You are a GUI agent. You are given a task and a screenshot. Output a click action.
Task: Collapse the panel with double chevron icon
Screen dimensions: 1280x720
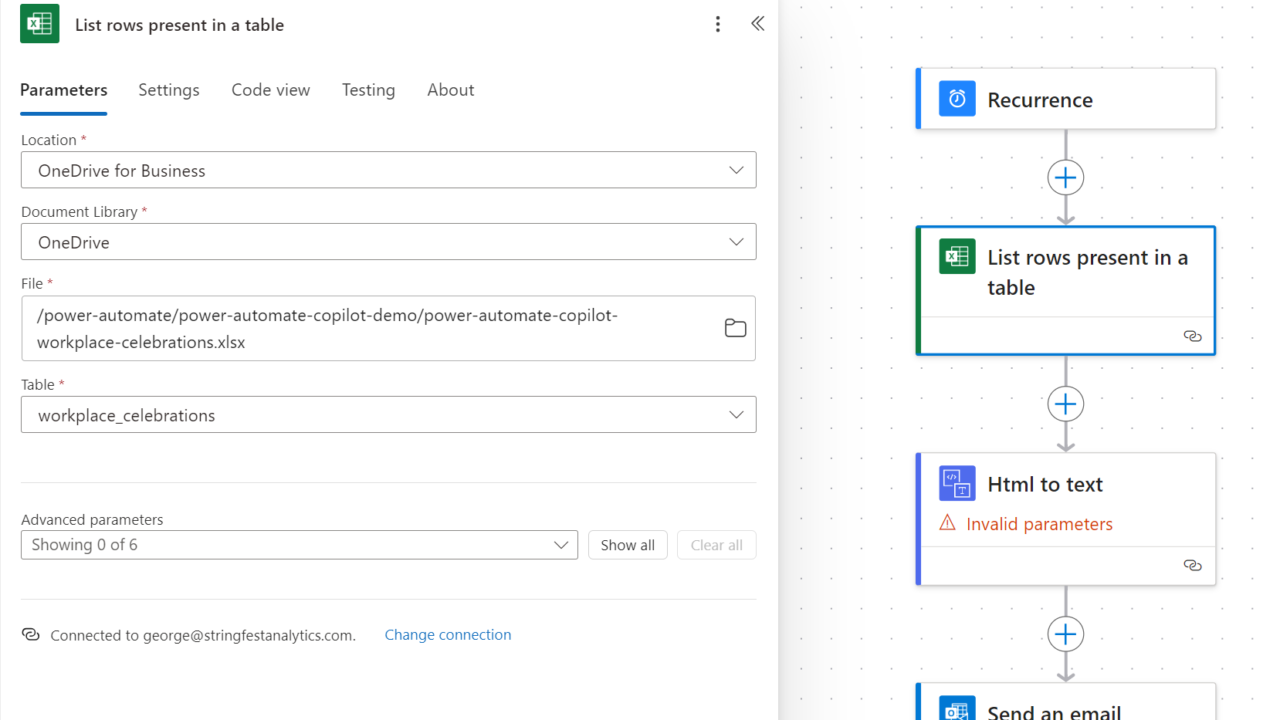pos(757,24)
